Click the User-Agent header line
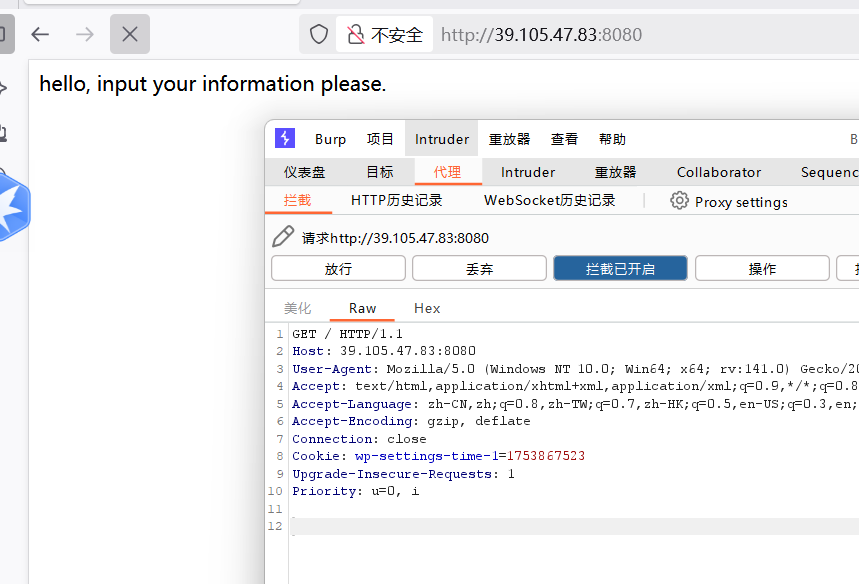 click(575, 369)
